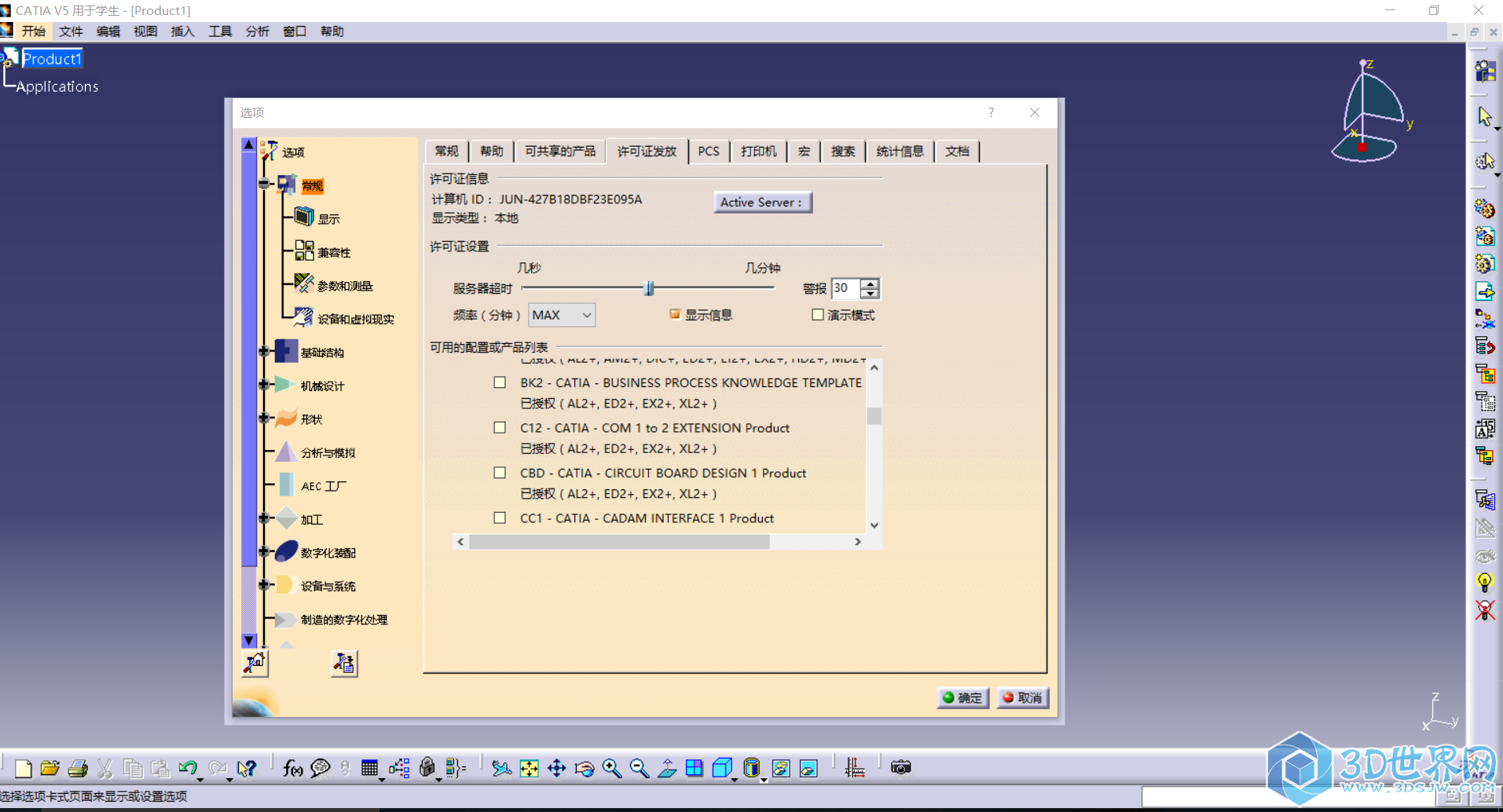Collapse the 常规 tree node
This screenshot has width=1503, height=812.
pos(264,185)
